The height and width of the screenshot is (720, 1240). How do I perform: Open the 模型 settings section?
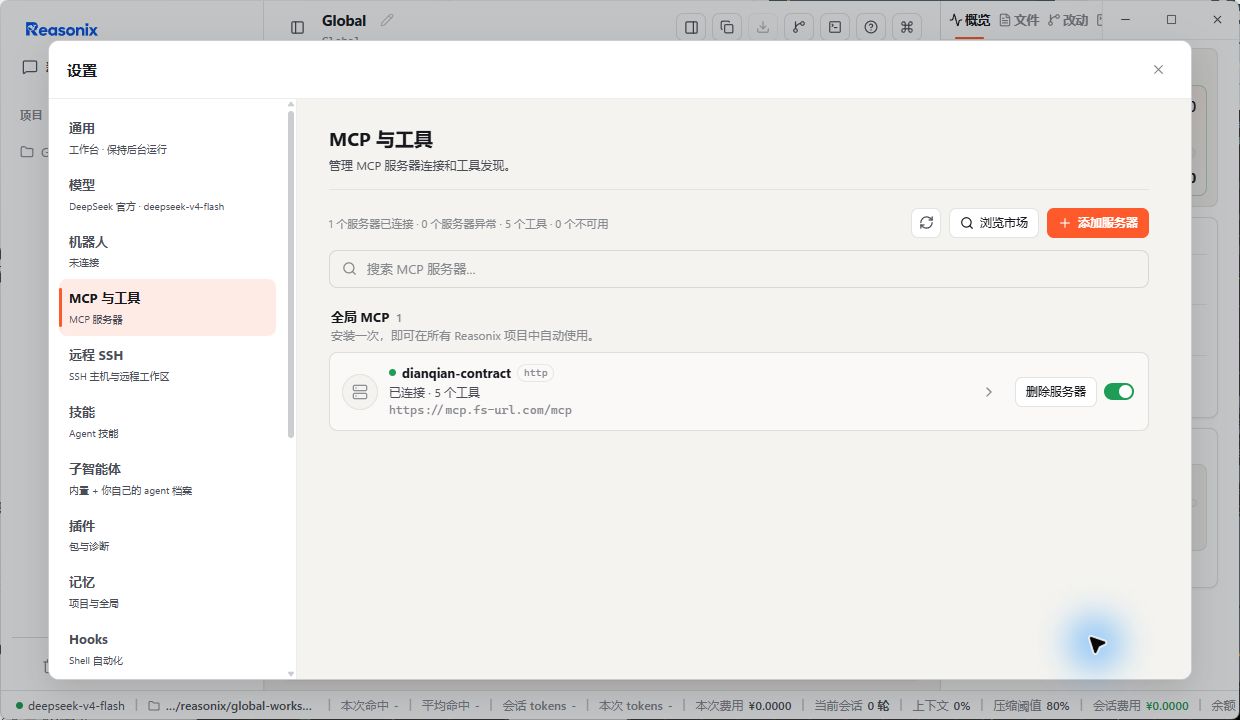[x=167, y=194]
